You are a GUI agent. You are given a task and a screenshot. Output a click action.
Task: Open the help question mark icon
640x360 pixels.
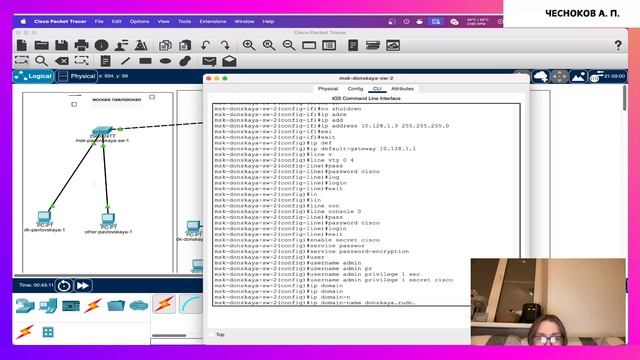(x=618, y=45)
